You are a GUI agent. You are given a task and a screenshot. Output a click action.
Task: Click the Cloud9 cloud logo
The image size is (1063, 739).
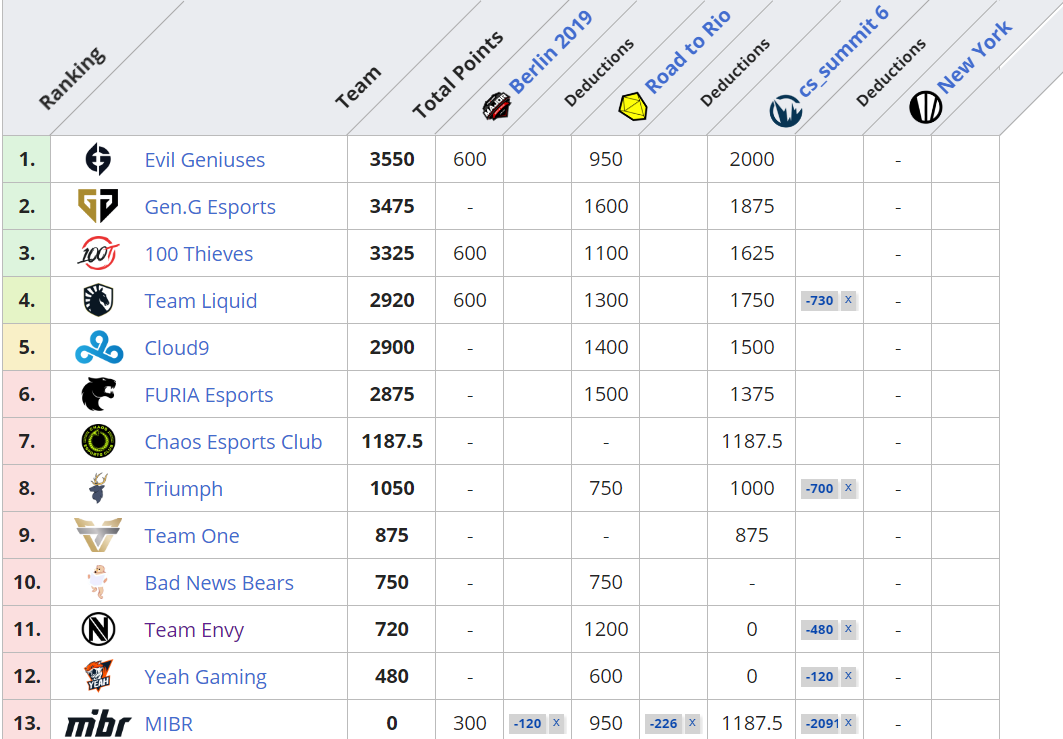click(x=99, y=347)
